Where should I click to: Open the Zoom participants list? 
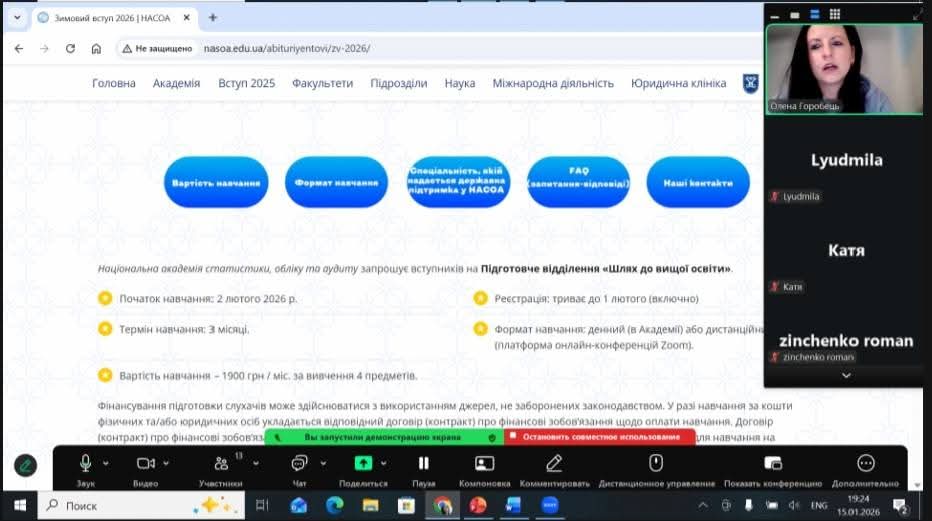coord(221,464)
